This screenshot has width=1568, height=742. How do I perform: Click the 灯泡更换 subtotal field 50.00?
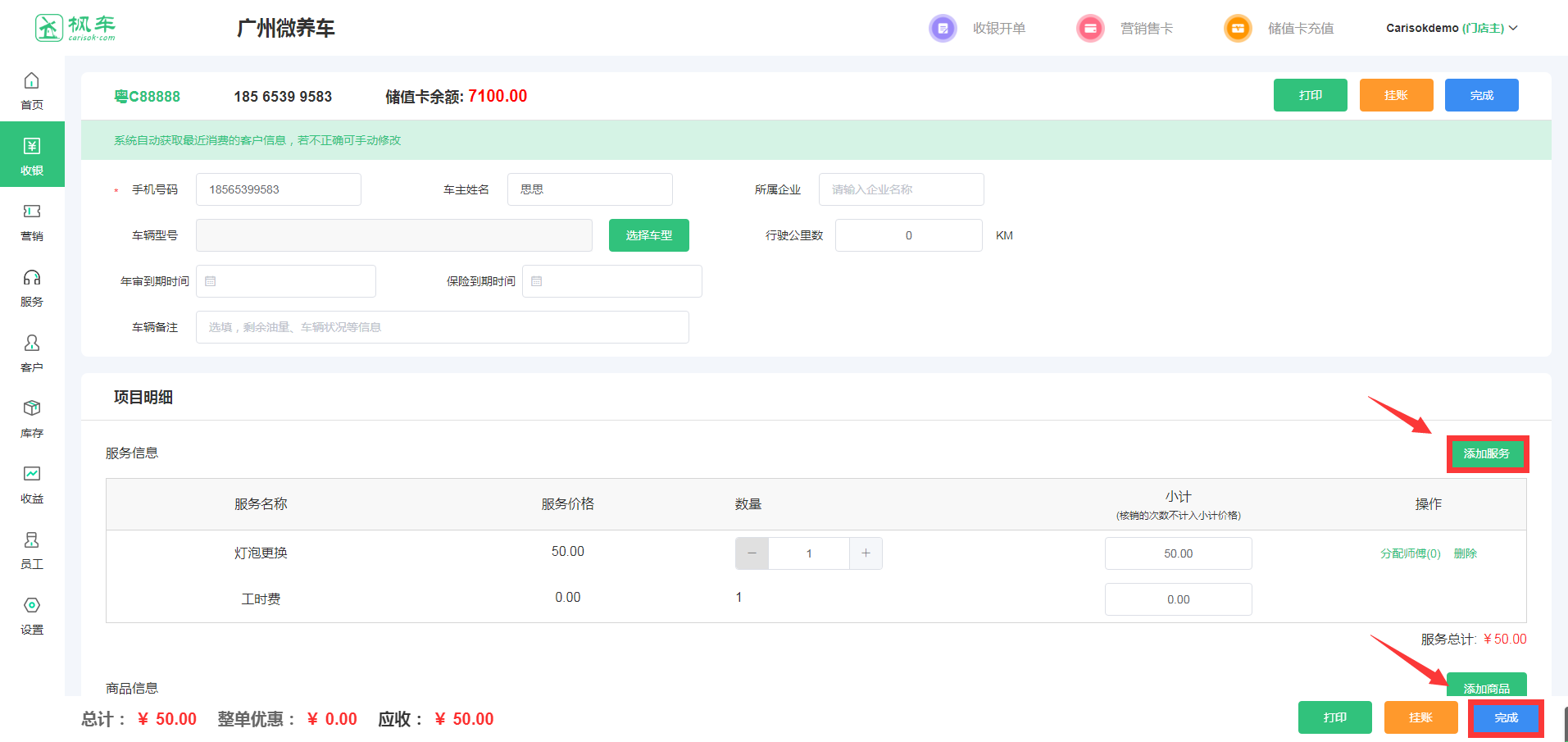1179,553
